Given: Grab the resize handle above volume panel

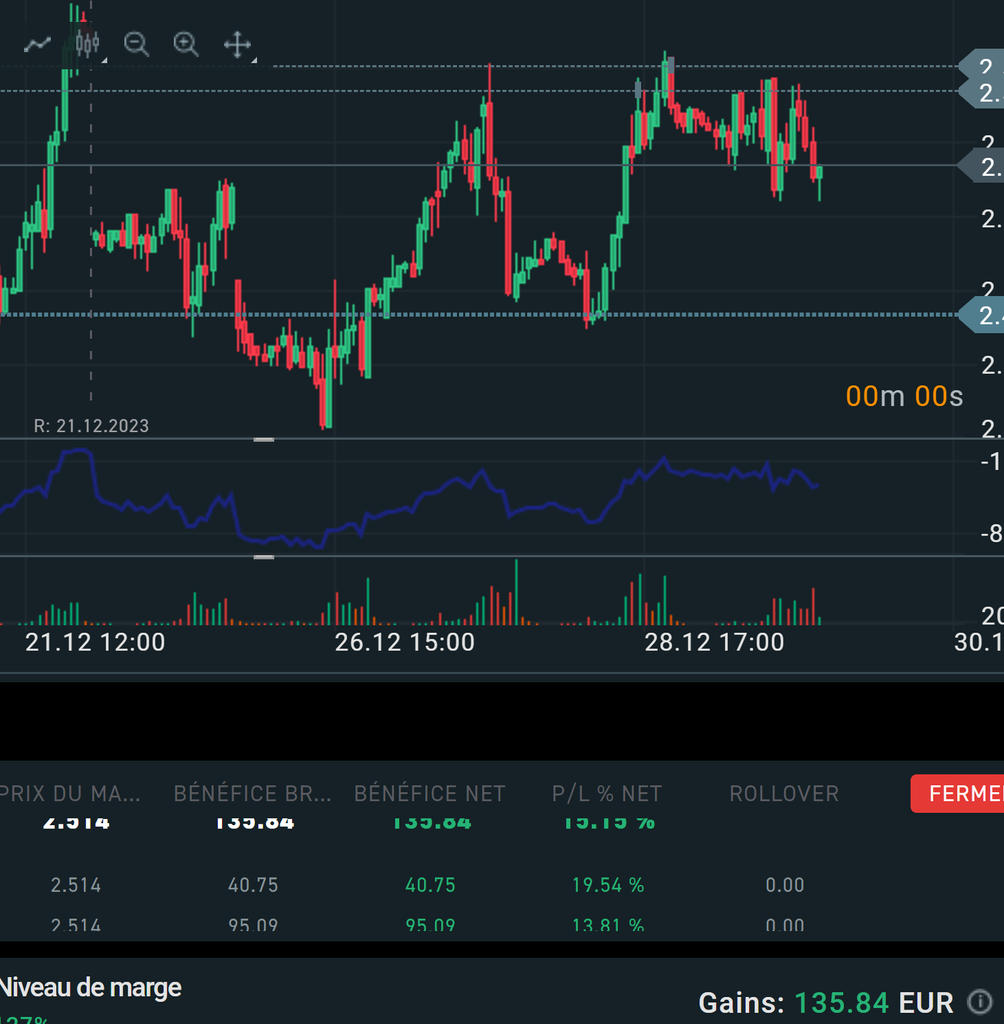Looking at the screenshot, I should (264, 556).
